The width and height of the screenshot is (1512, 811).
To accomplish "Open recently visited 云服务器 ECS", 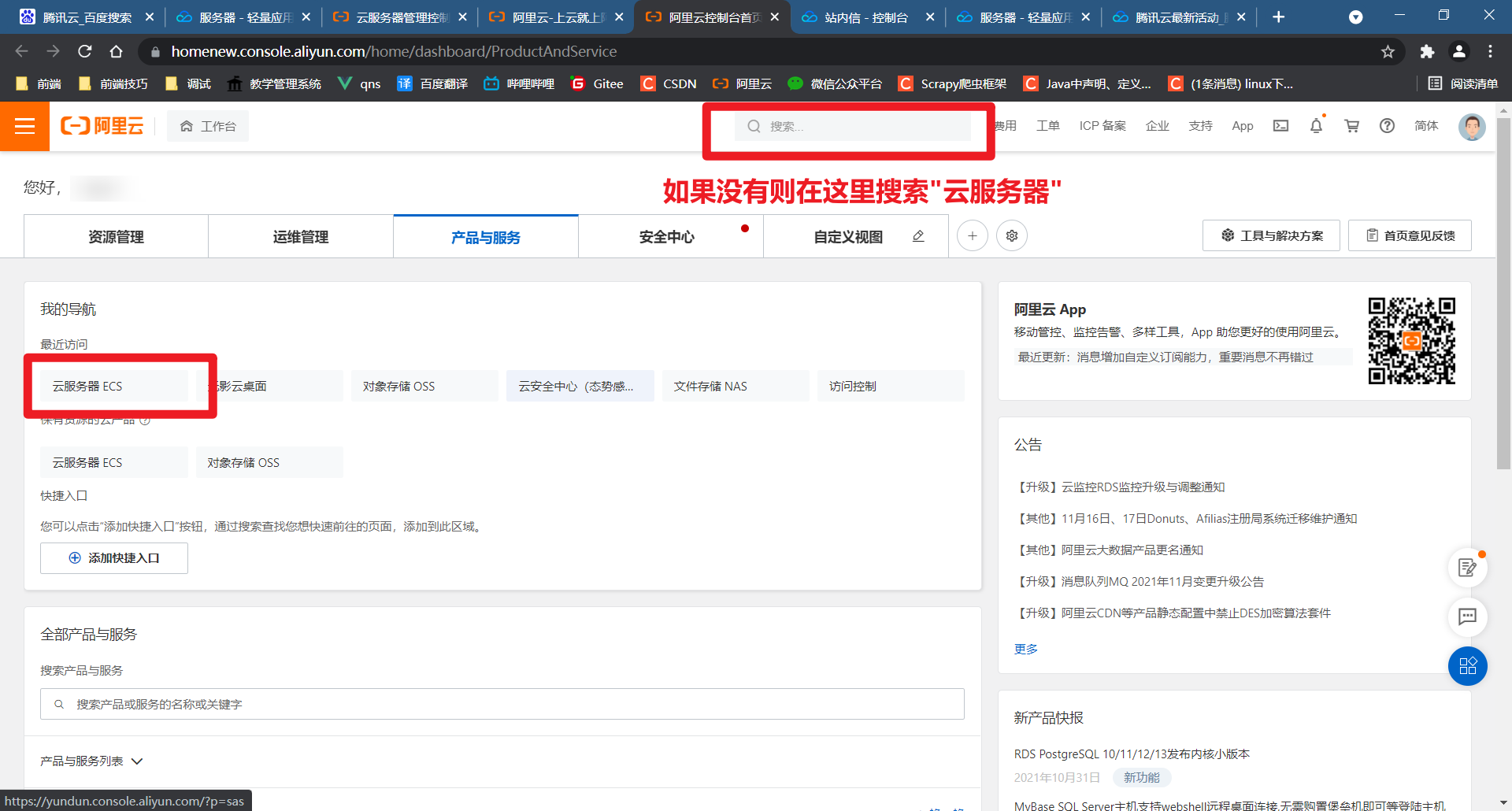I will pyautogui.click(x=114, y=386).
